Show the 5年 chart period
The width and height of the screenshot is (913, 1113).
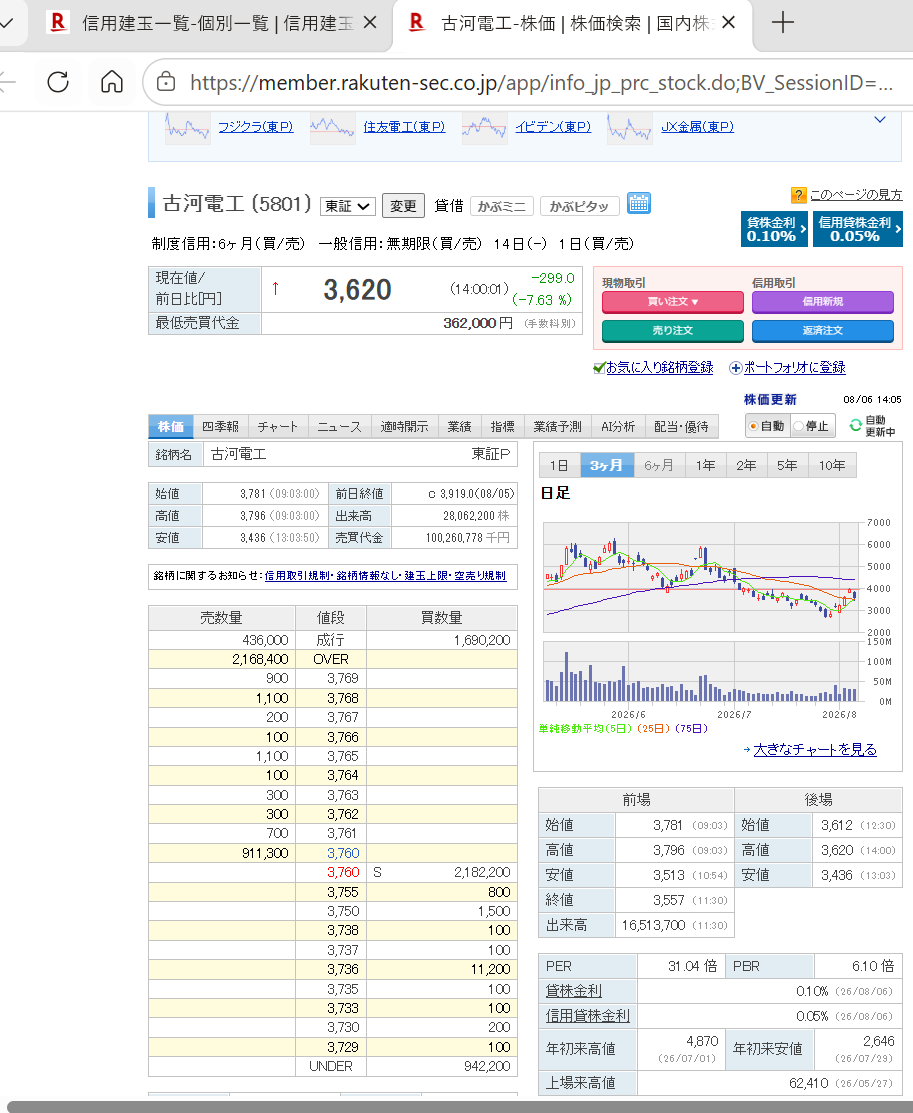[x=787, y=466]
